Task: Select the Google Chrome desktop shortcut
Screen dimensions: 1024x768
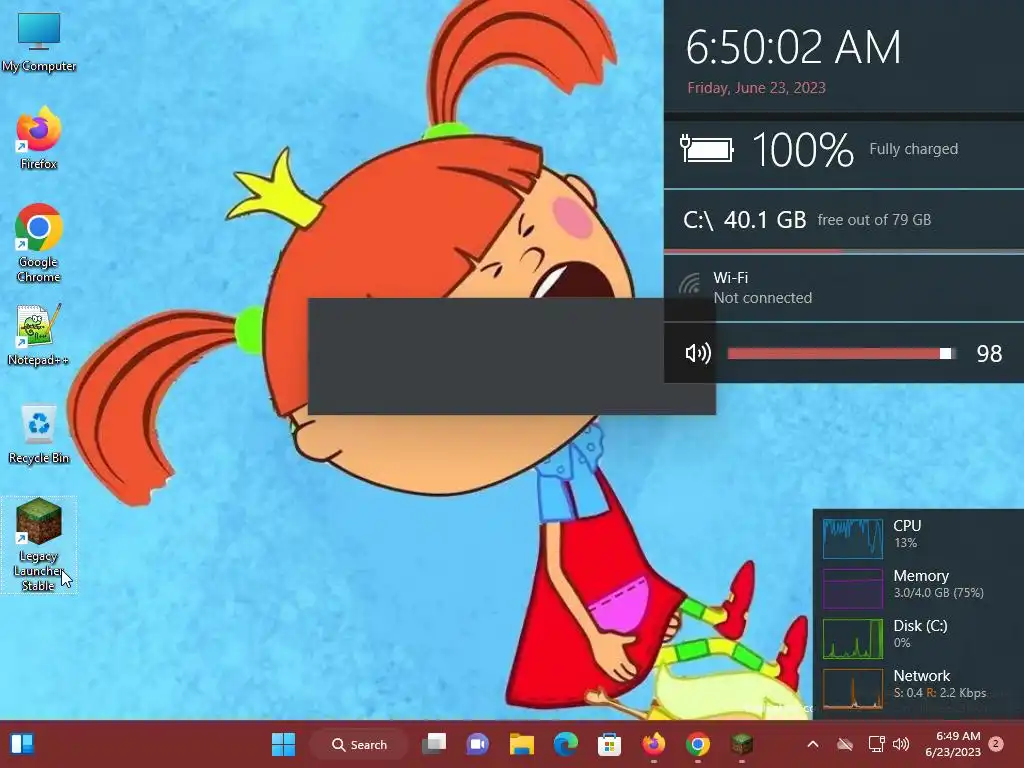Action: point(39,243)
